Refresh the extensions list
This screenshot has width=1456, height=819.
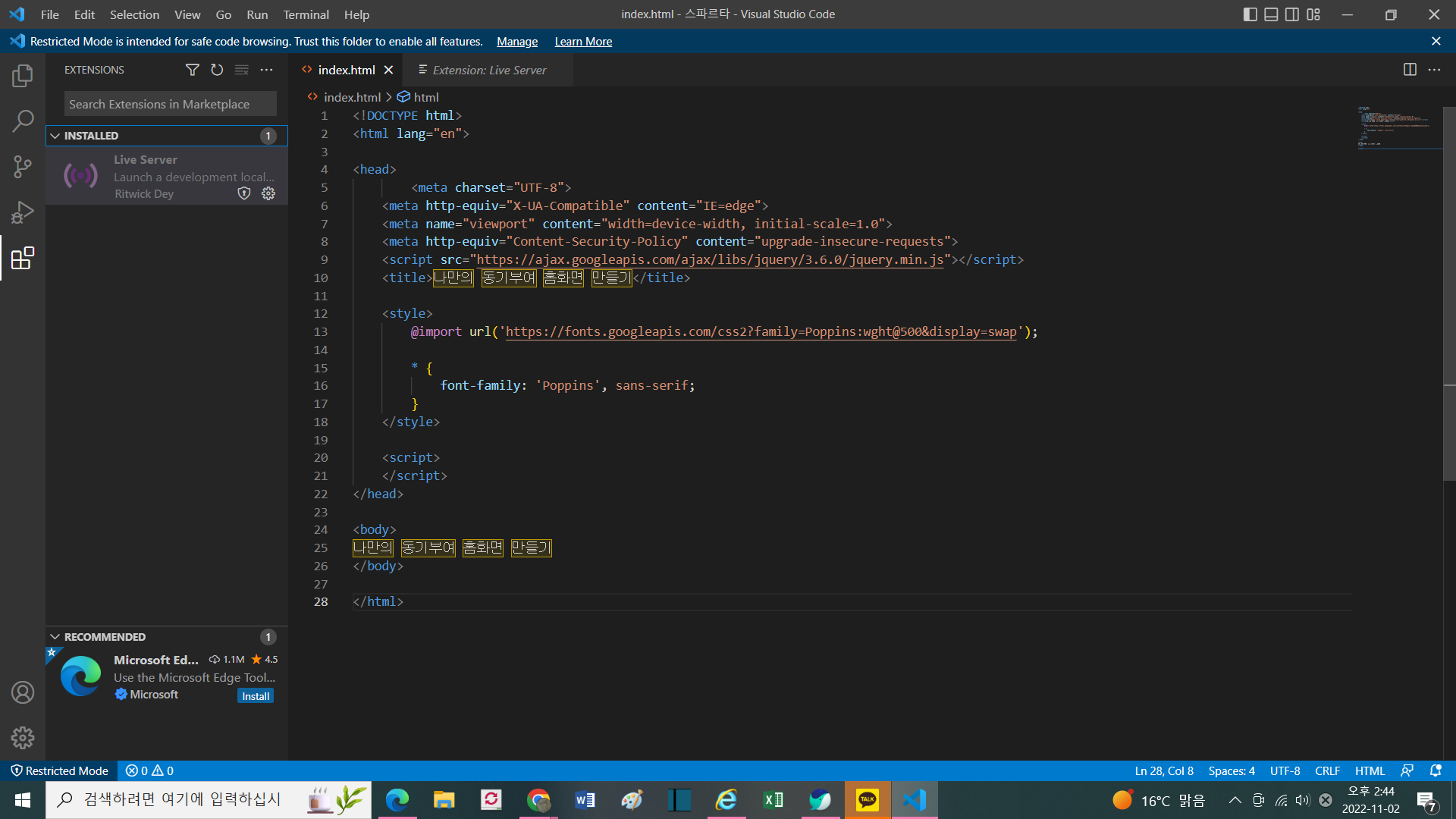217,70
